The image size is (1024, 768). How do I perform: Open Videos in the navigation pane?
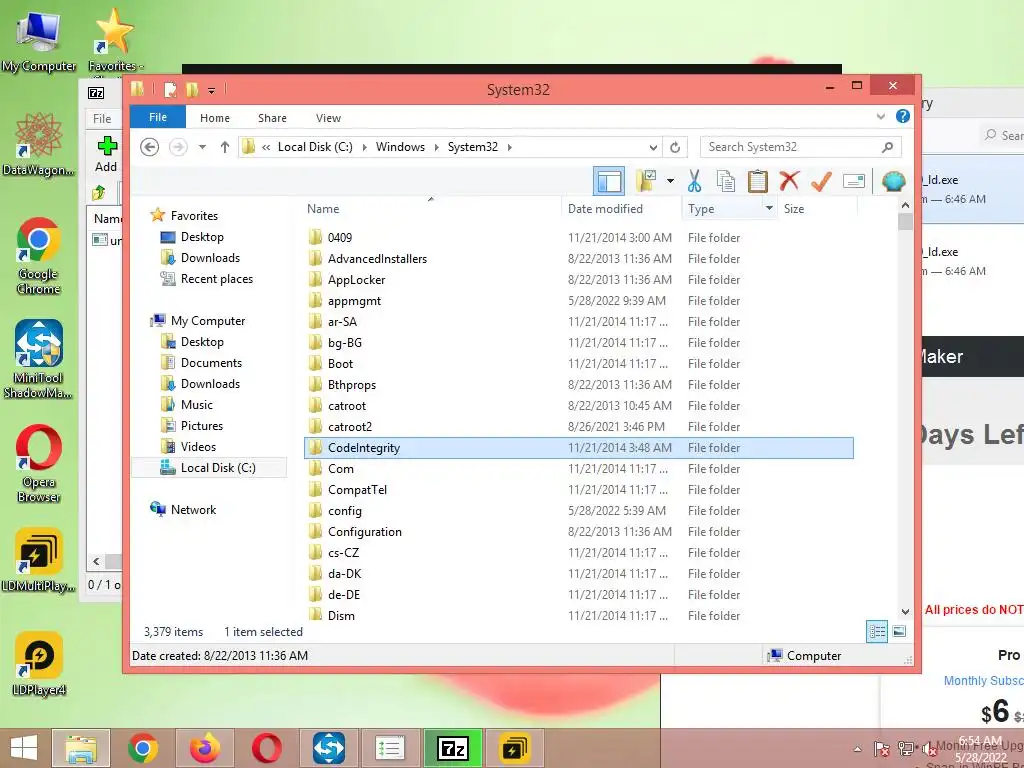[x=198, y=447]
